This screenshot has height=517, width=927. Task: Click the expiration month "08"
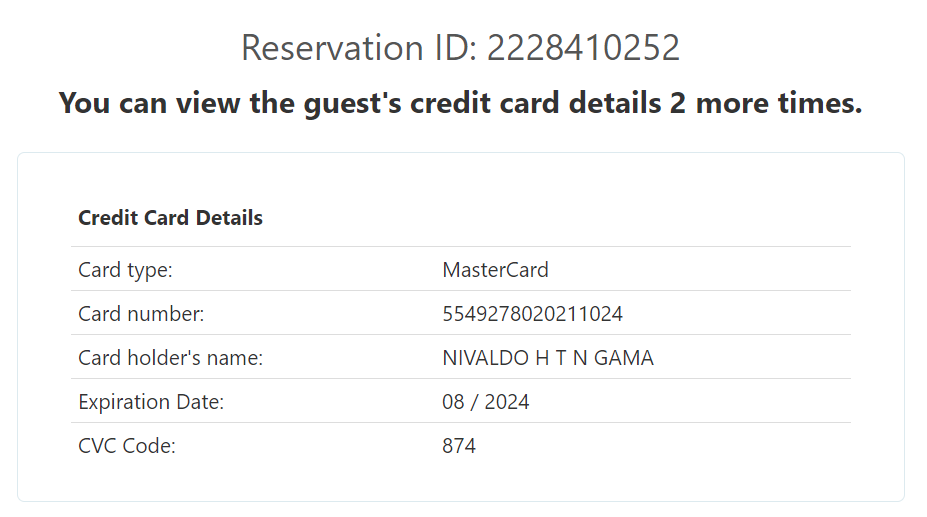(x=454, y=402)
